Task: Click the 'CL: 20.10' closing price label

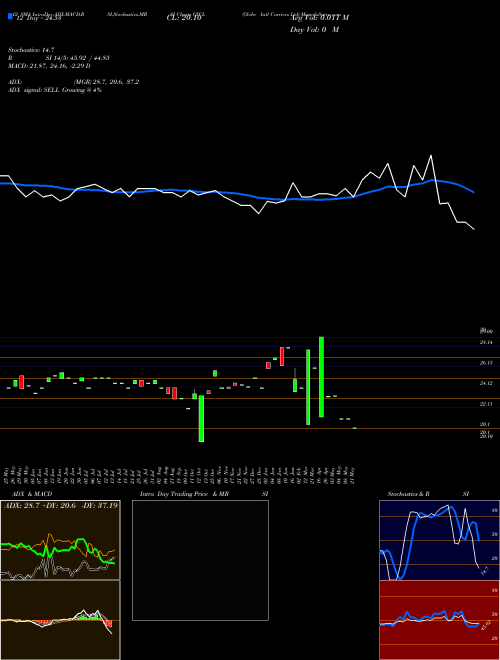Action: 184,18
